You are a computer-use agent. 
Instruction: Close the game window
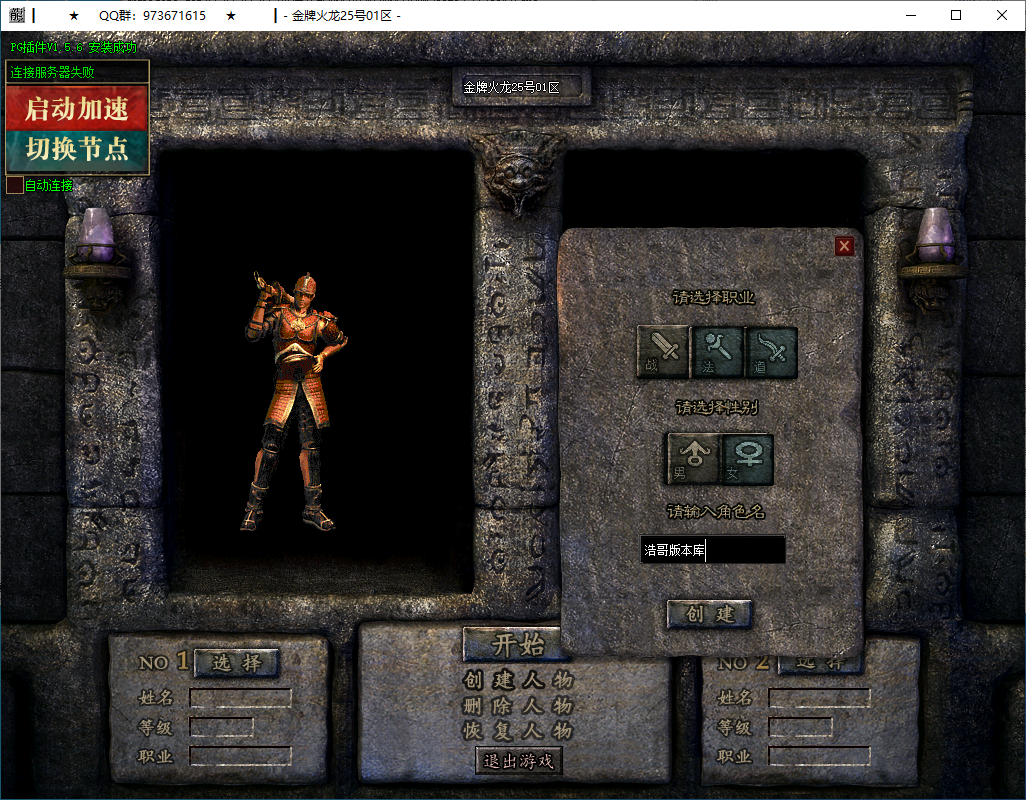[1002, 15]
